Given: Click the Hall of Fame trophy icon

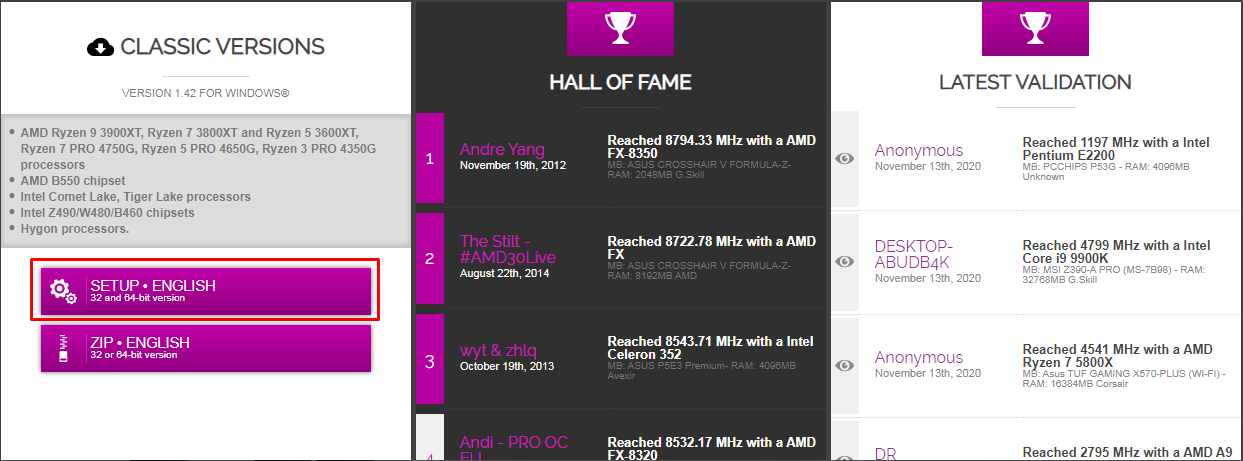Looking at the screenshot, I should (620, 27).
